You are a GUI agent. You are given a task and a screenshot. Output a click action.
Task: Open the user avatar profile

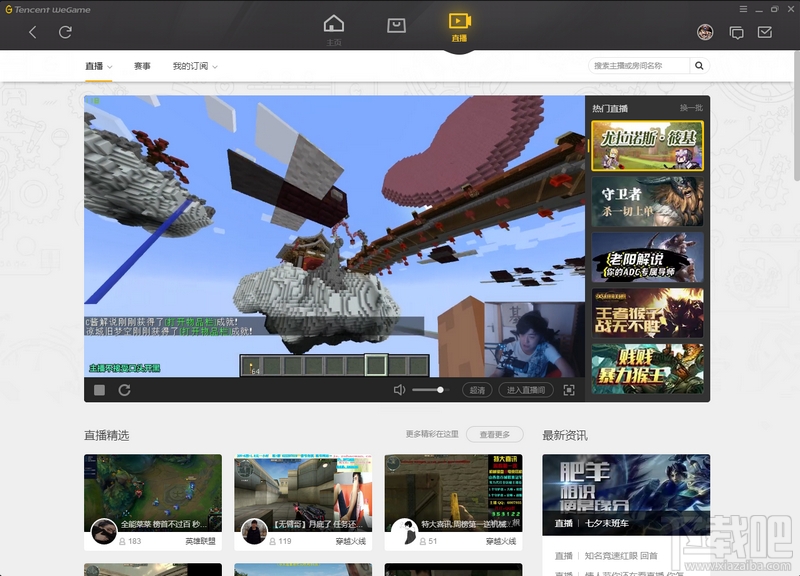705,33
